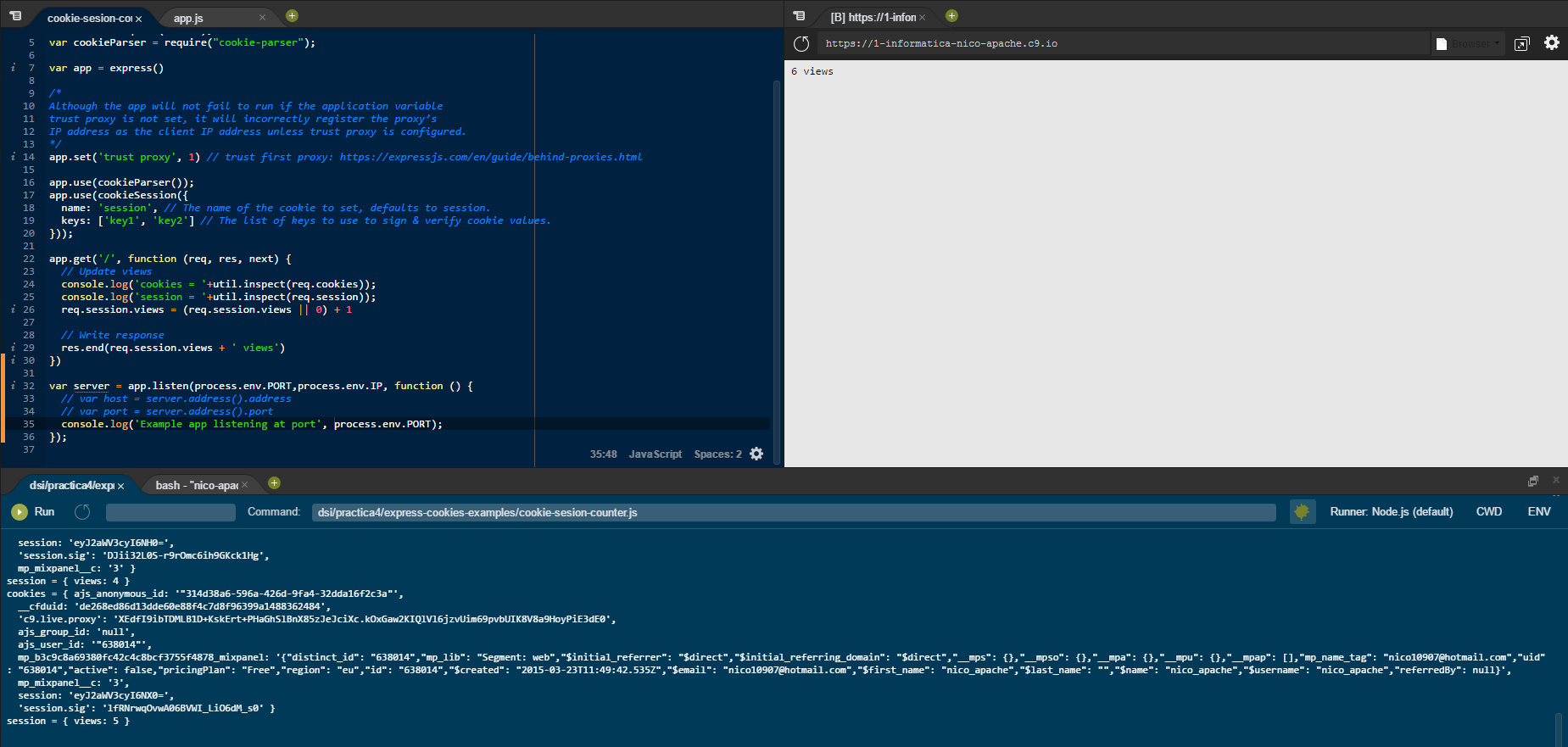Open editor settings gear in status bar
The image size is (1568, 747).
756,454
